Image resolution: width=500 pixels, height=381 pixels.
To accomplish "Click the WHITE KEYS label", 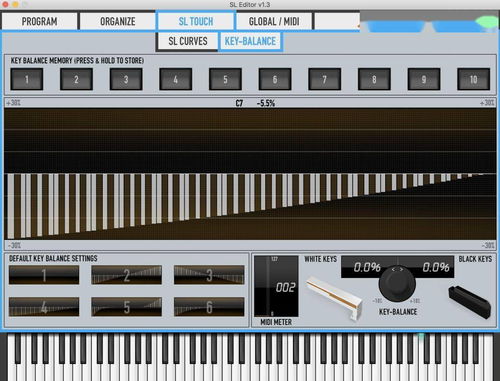I will [x=321, y=259].
